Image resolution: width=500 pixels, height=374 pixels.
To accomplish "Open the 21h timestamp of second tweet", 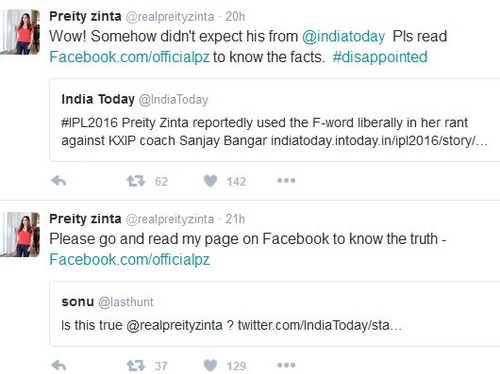I will 235,219.
